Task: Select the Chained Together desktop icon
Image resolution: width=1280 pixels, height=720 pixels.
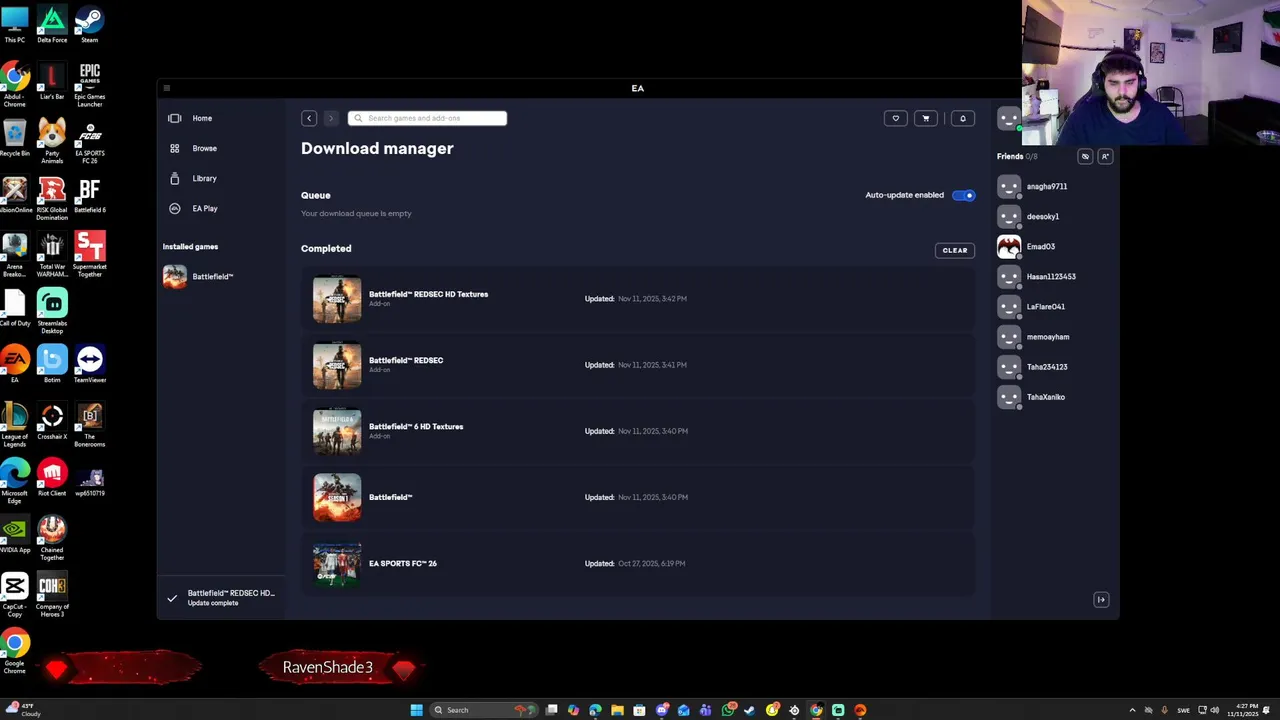Action: tap(52, 538)
